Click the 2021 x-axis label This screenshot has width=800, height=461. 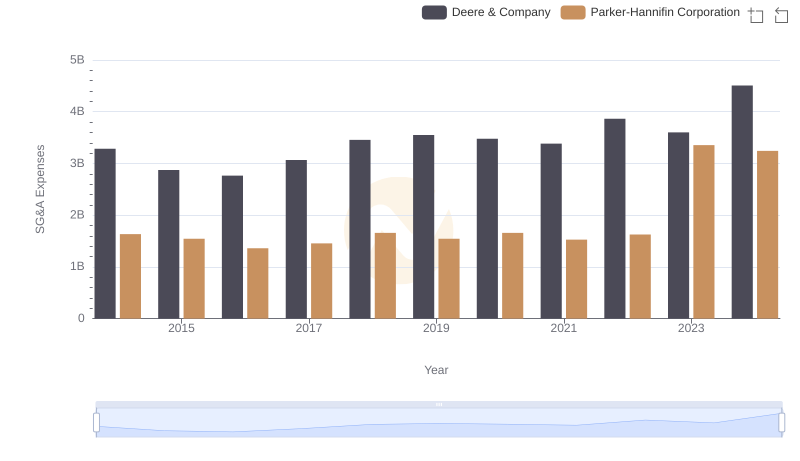(564, 328)
